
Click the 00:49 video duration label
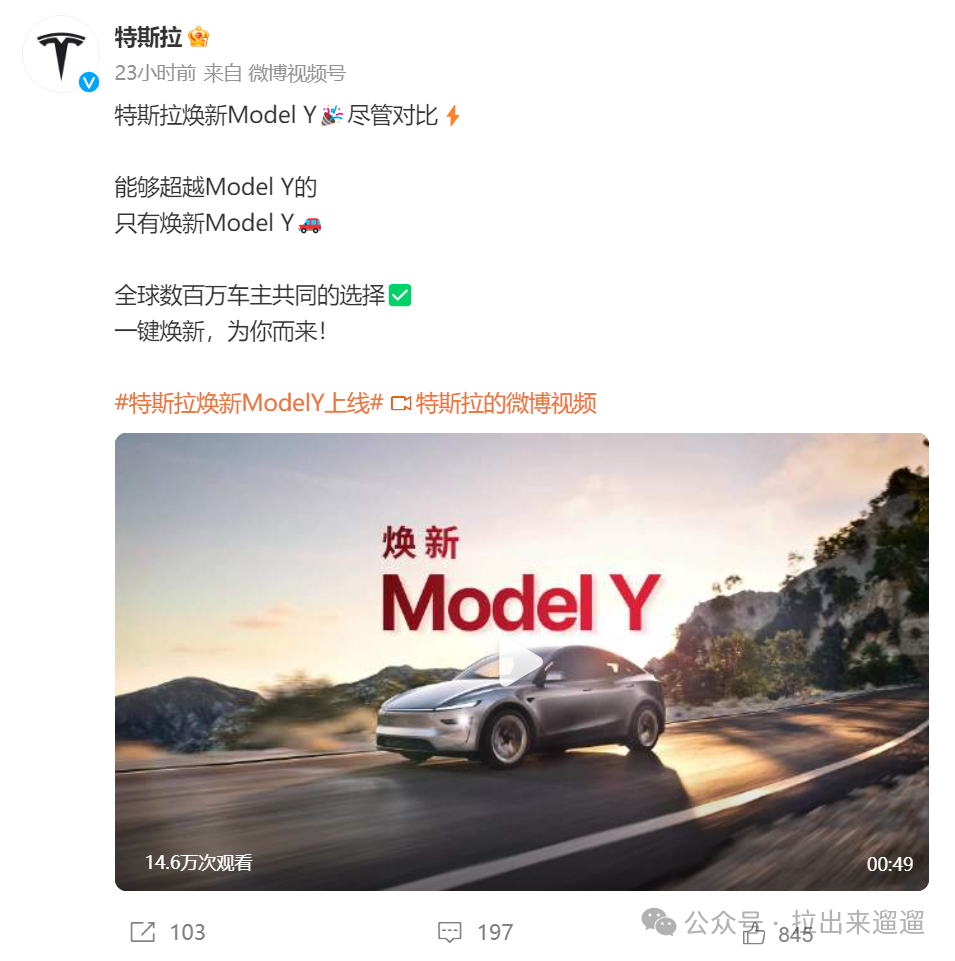pos(889,864)
